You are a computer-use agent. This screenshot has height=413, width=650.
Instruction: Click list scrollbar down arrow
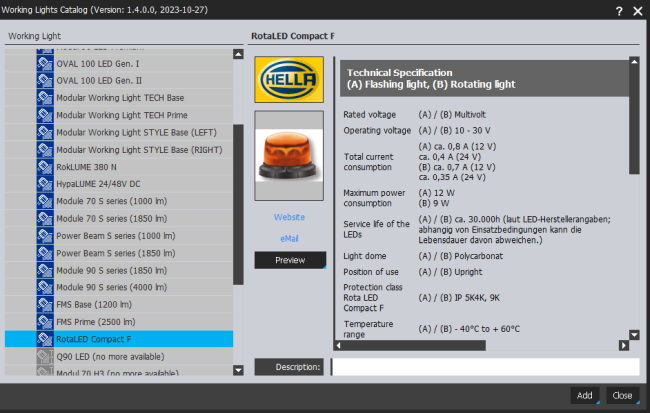[238, 370]
